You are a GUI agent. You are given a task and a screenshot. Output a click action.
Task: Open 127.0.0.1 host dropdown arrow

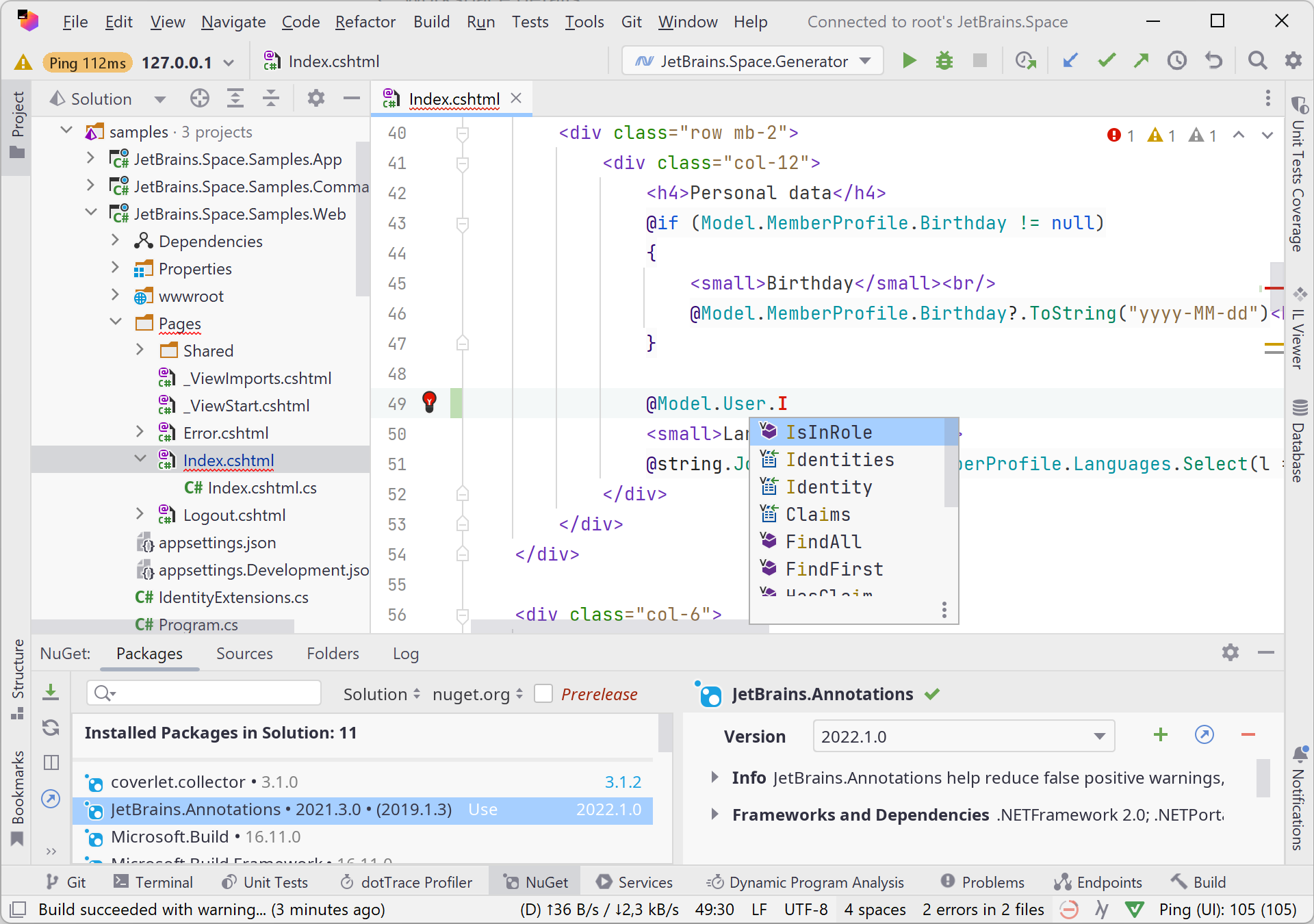(x=229, y=63)
